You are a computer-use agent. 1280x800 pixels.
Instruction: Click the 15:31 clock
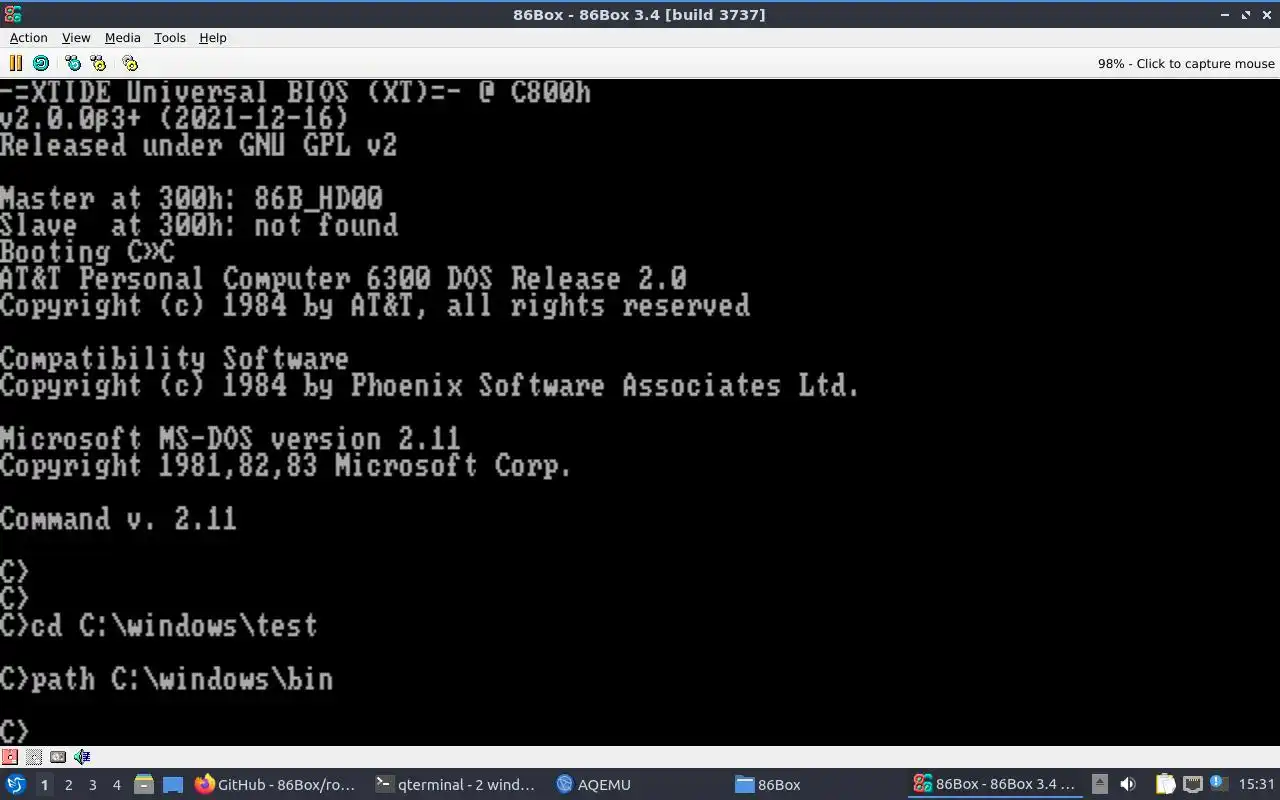click(x=1257, y=785)
